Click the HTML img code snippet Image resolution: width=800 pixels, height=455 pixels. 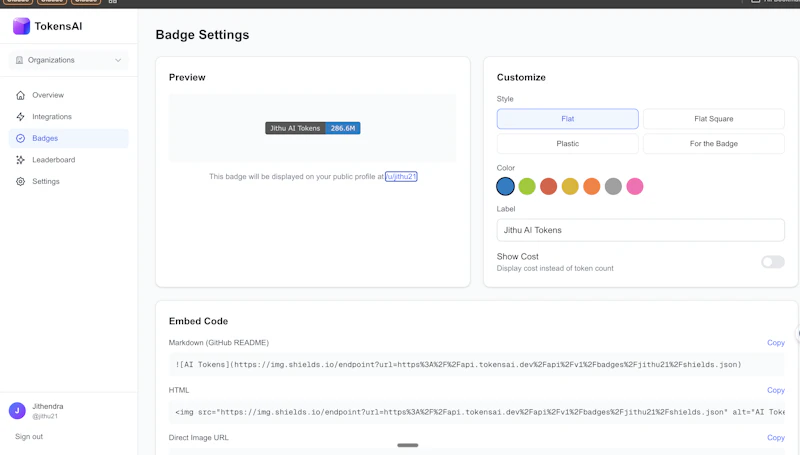pos(480,412)
